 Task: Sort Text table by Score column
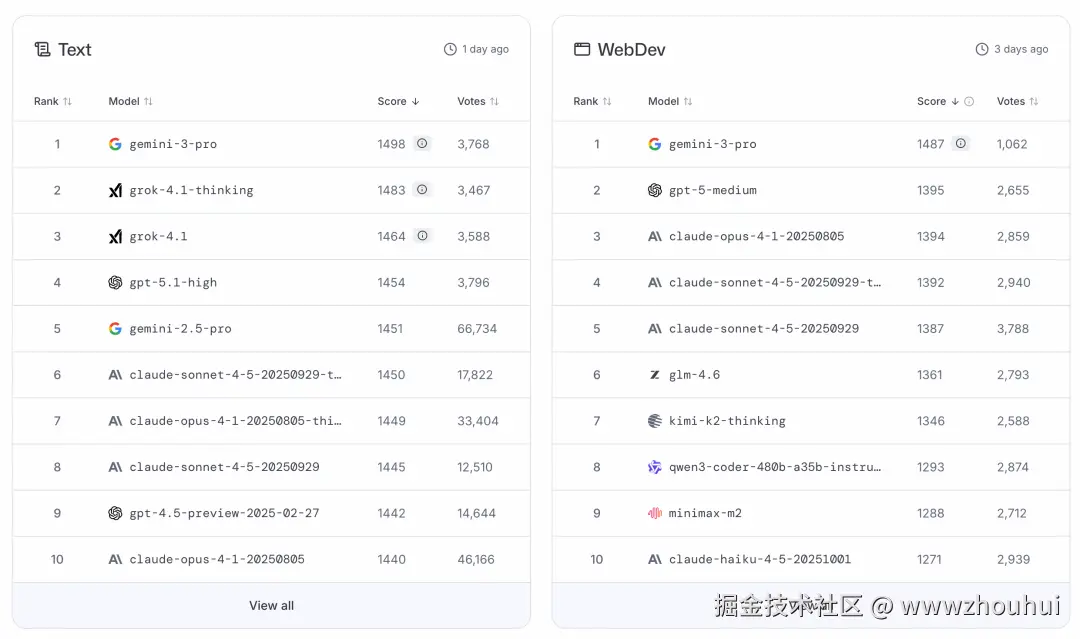[398, 101]
